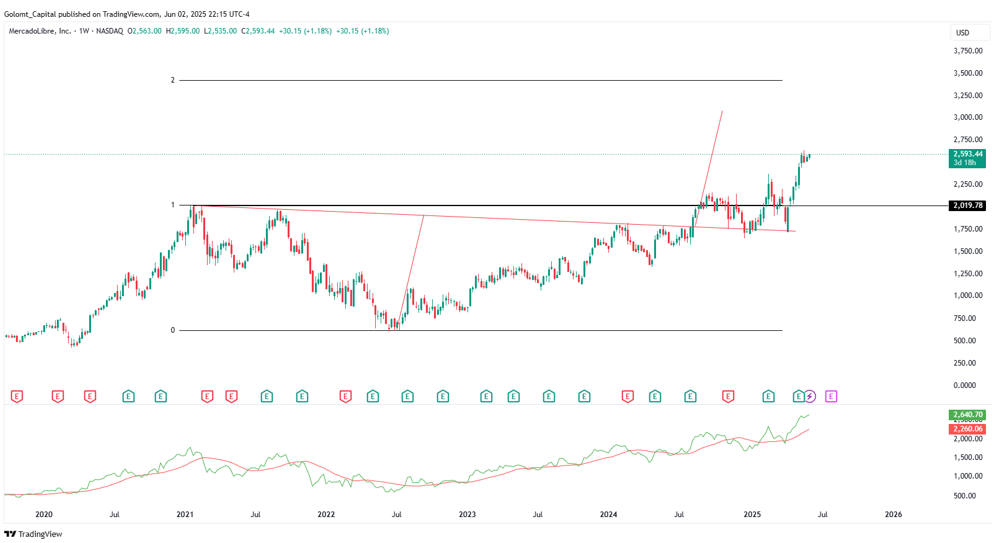Screen dimensions: 992x543
Task: Click the 2,593.44 current price label
Action: (x=967, y=154)
